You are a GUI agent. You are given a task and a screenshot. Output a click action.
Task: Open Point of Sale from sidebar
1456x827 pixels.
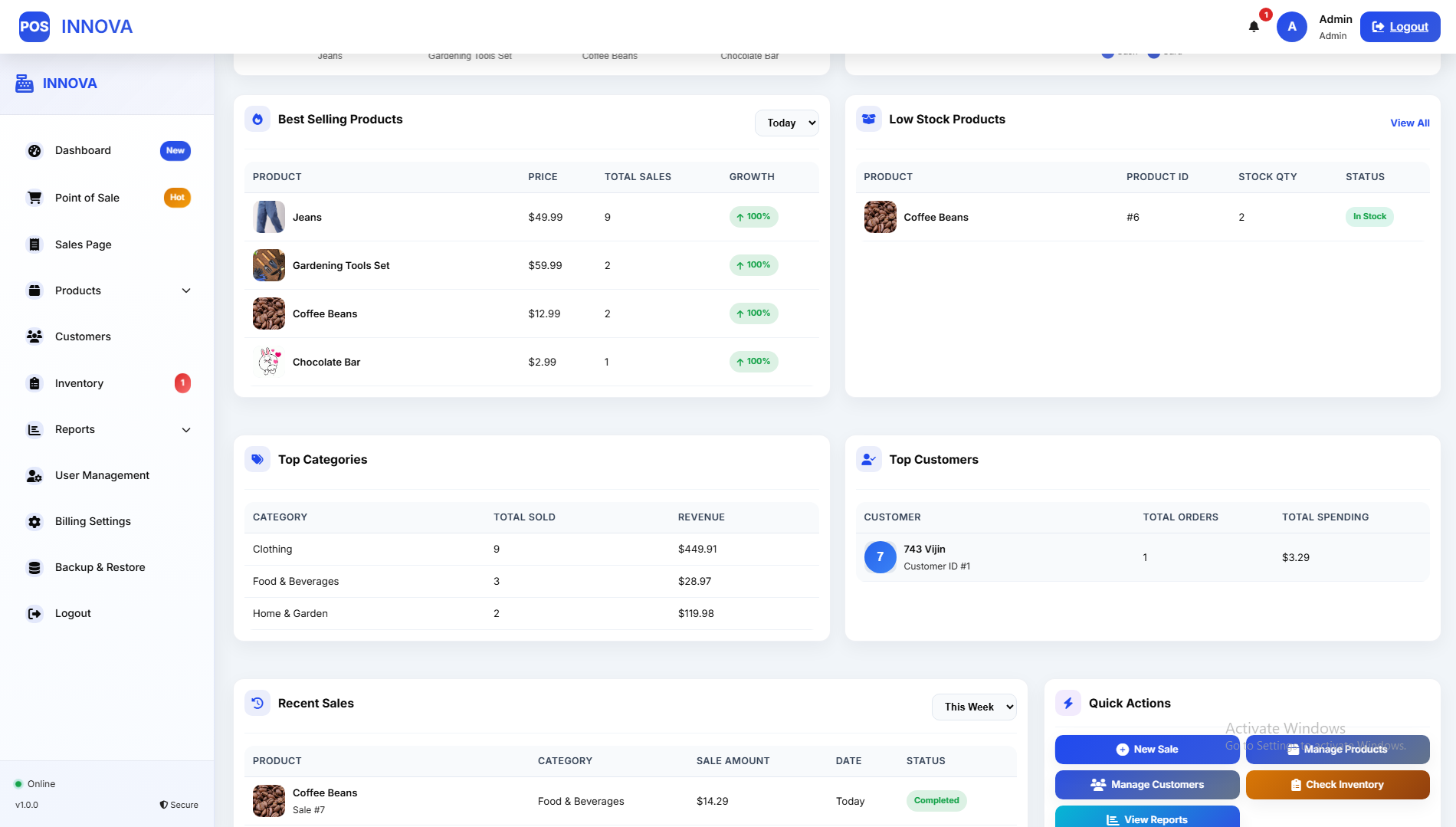[x=87, y=198]
